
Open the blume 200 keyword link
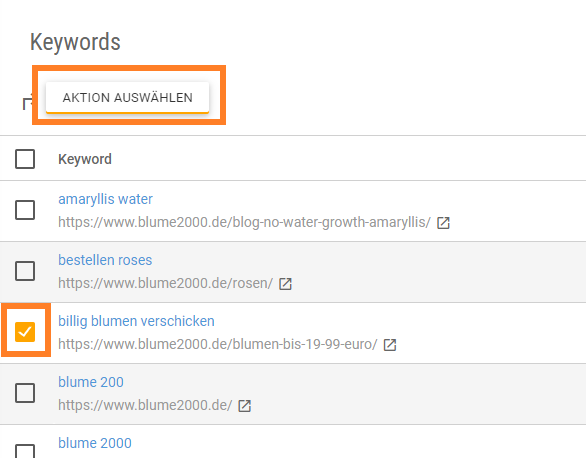tap(91, 382)
